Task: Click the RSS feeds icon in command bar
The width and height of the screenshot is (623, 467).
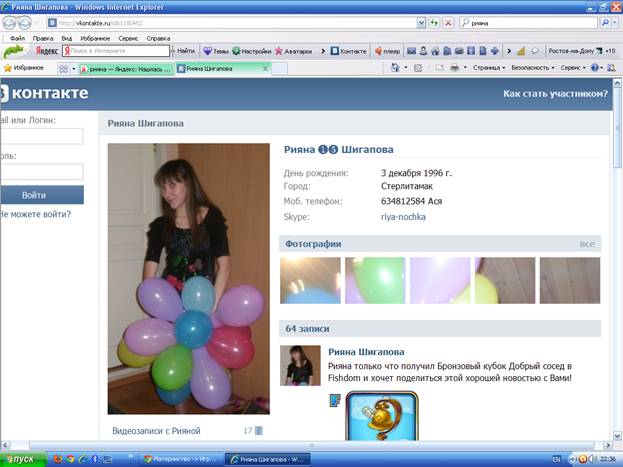Action: [x=418, y=68]
